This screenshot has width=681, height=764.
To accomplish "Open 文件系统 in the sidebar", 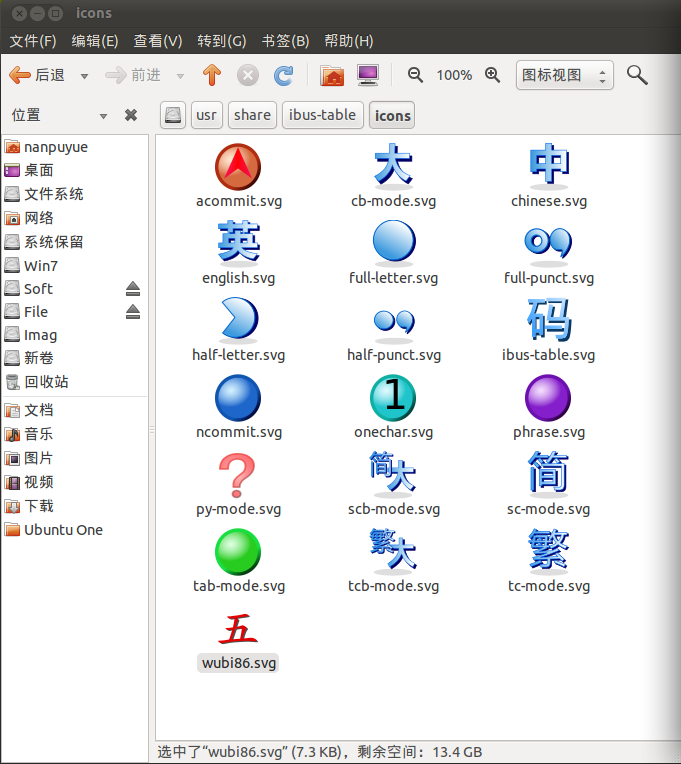I will [75, 194].
